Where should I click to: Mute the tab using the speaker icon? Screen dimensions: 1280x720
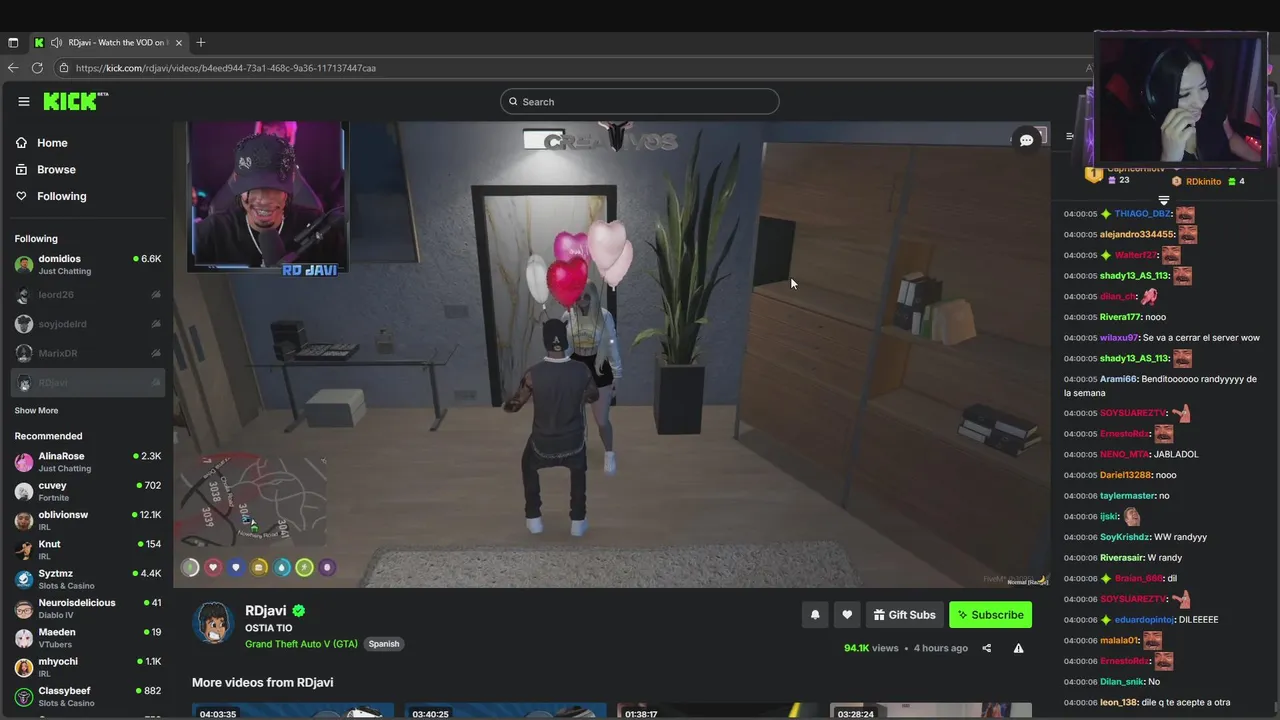[56, 43]
